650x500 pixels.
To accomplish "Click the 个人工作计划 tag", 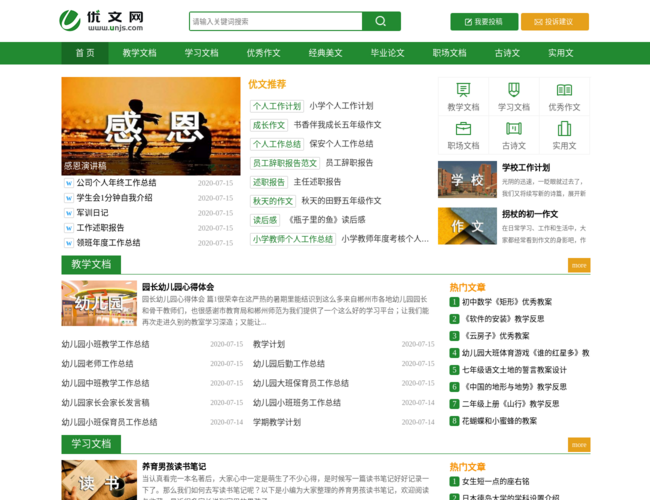I will coord(277,106).
